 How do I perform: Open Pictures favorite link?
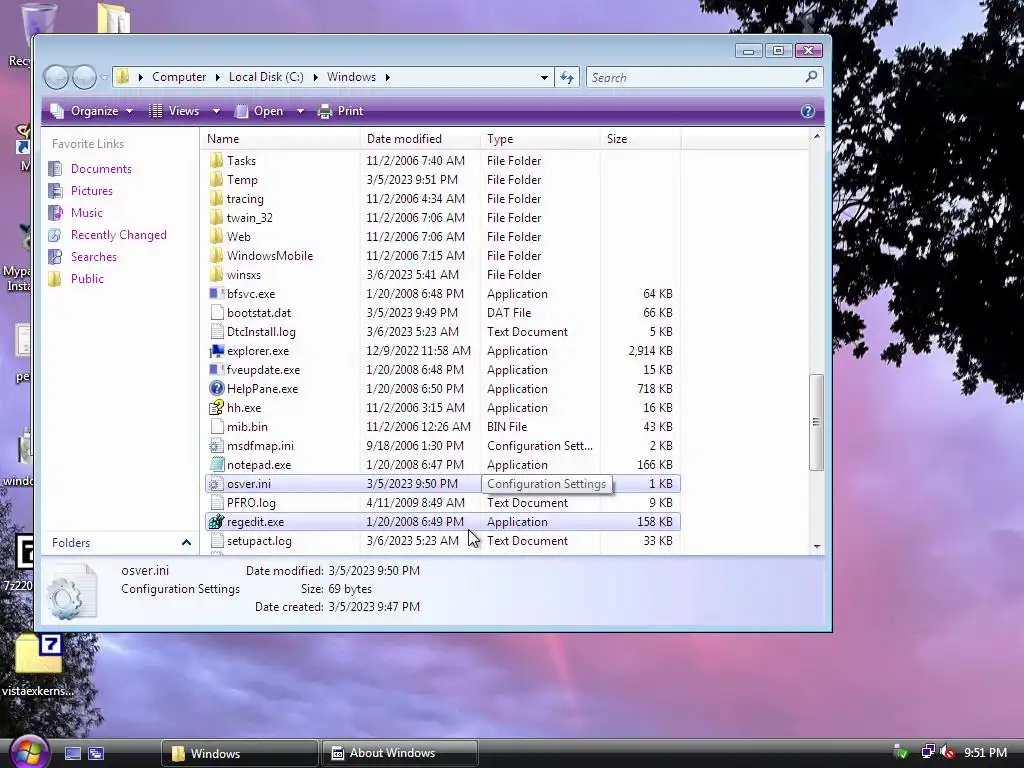tap(91, 191)
